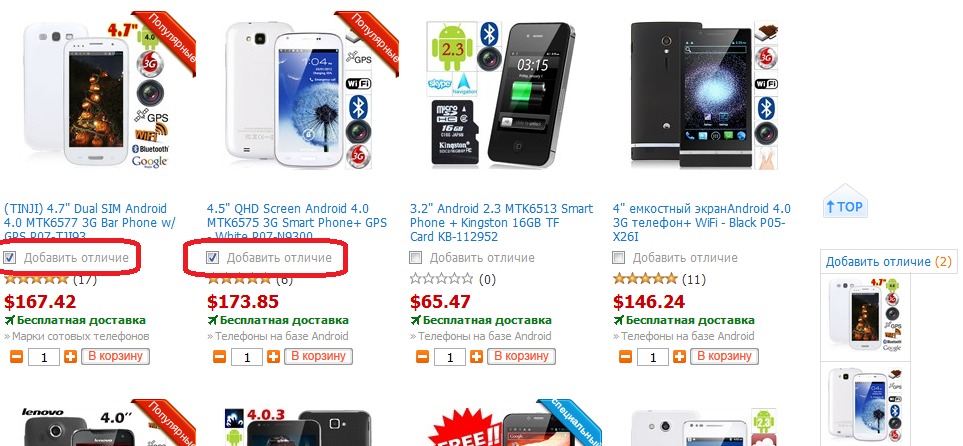Click the plus icon under the $167.42 phone
This screenshot has height=446, width=963.
[x=71, y=356]
